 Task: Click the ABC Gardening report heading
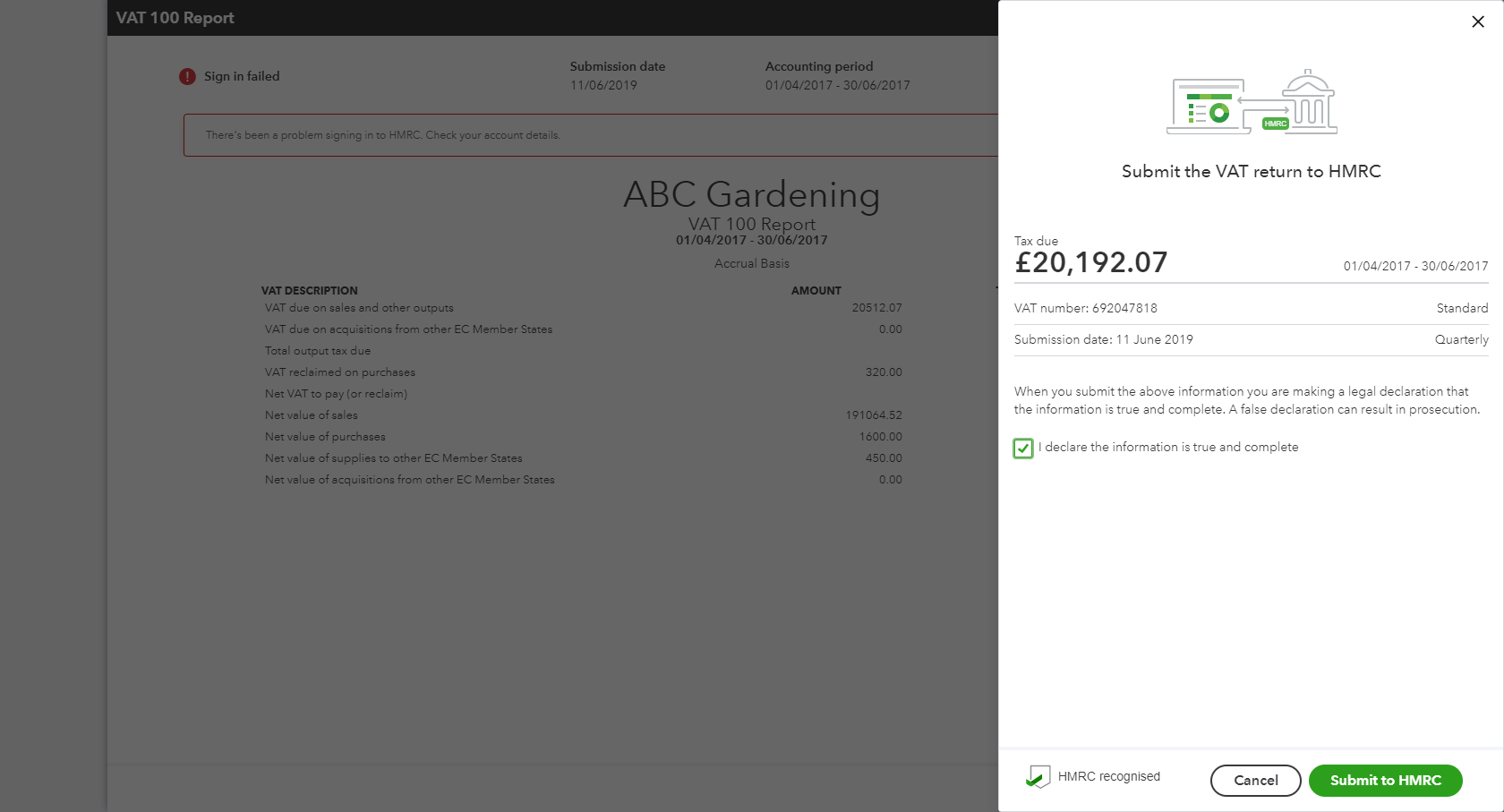pyautogui.click(x=752, y=194)
